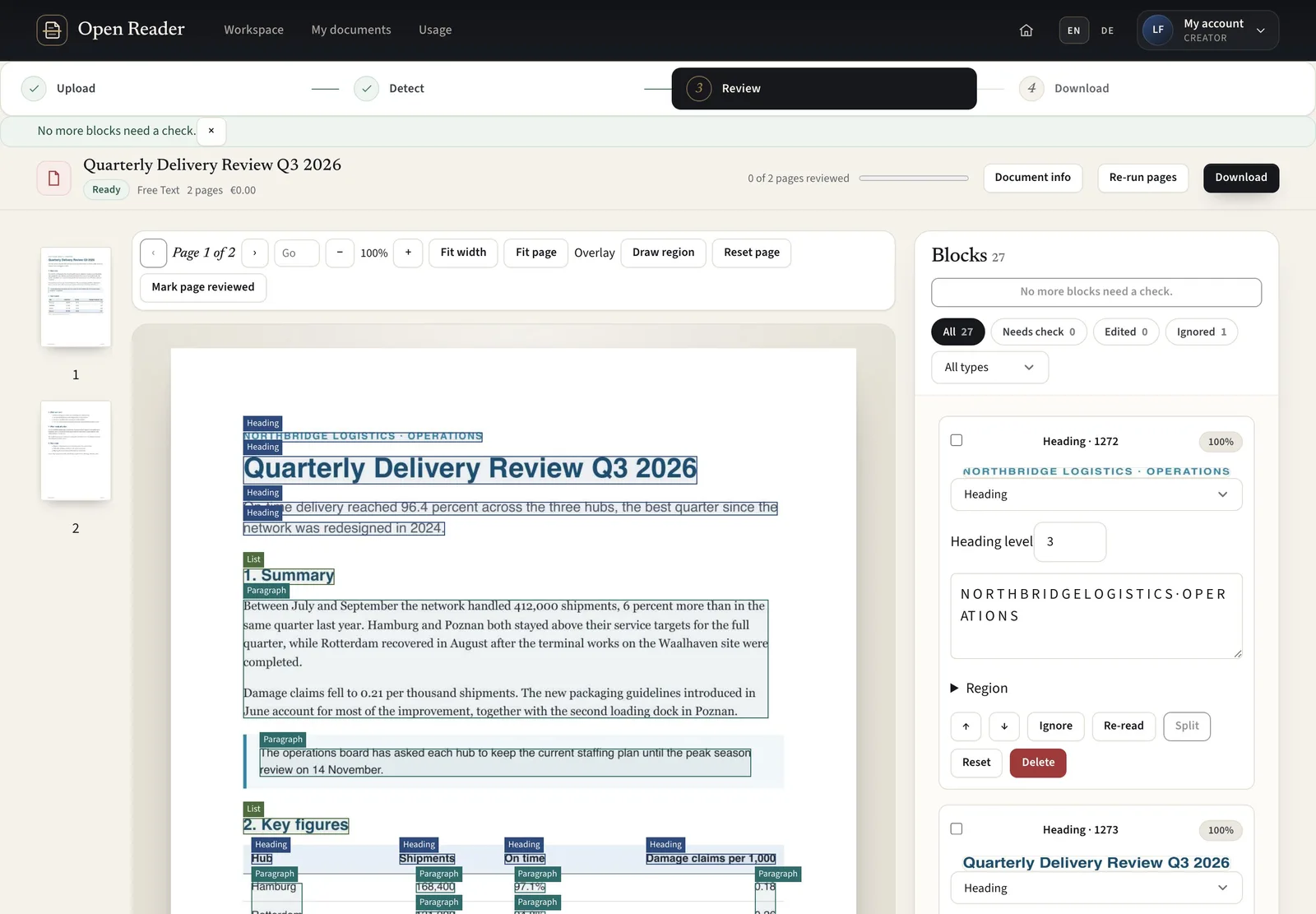
Task: Go to next page with right chevron
Action: [255, 253]
